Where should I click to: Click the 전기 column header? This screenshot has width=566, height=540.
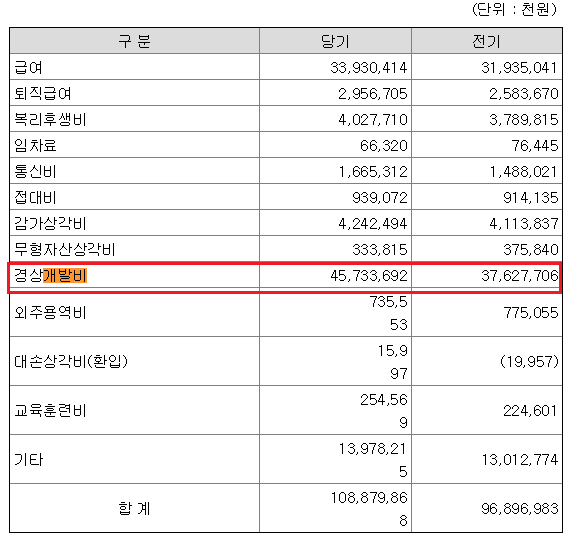[487, 41]
